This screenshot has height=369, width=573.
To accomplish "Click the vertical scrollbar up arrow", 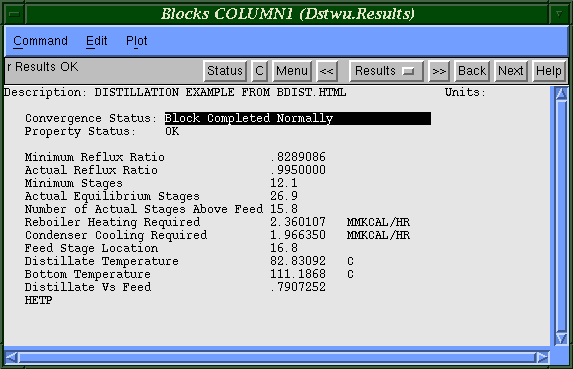I will [x=561, y=94].
